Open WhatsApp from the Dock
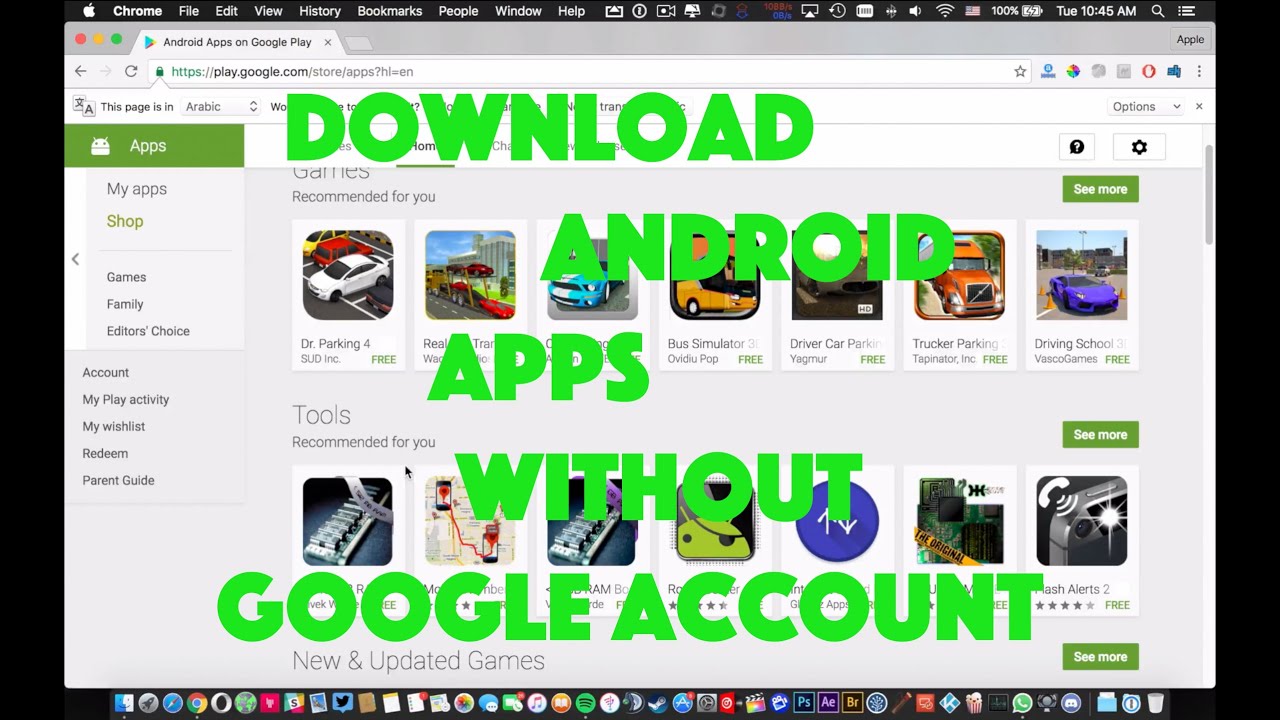Screen dimensions: 1280x720 (x=1022, y=703)
